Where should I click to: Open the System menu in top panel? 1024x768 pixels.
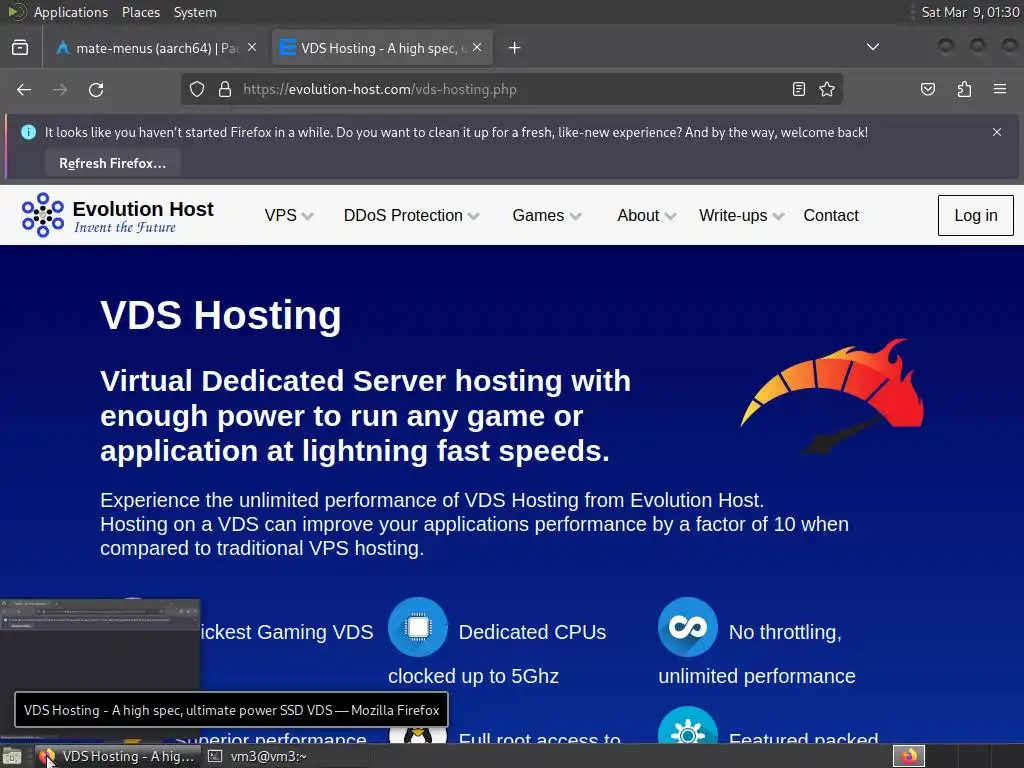click(195, 12)
